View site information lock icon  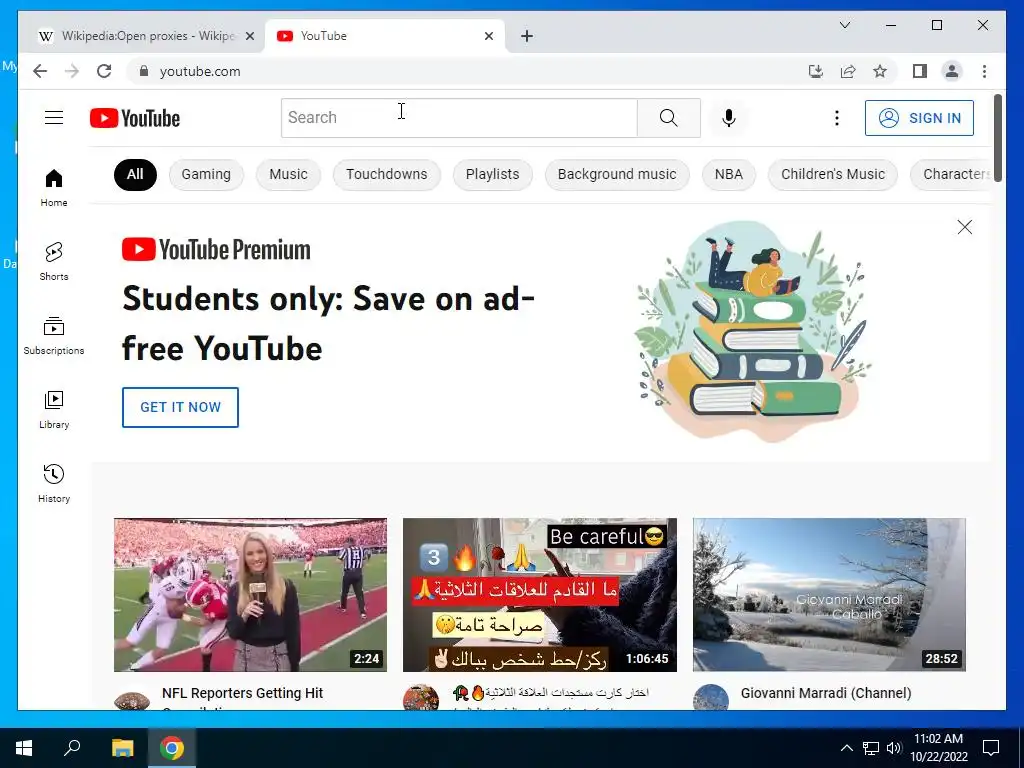[x=144, y=71]
